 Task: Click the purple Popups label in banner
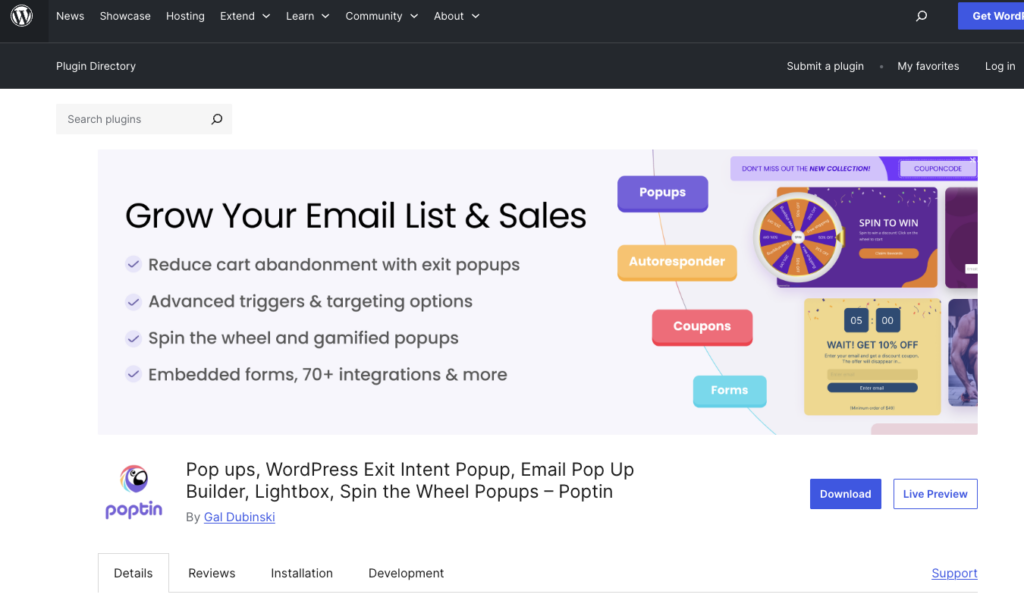(x=662, y=193)
